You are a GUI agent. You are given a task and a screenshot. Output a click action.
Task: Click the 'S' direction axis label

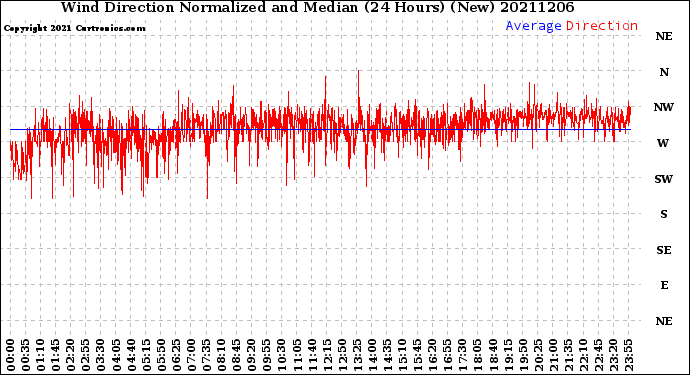(x=664, y=214)
